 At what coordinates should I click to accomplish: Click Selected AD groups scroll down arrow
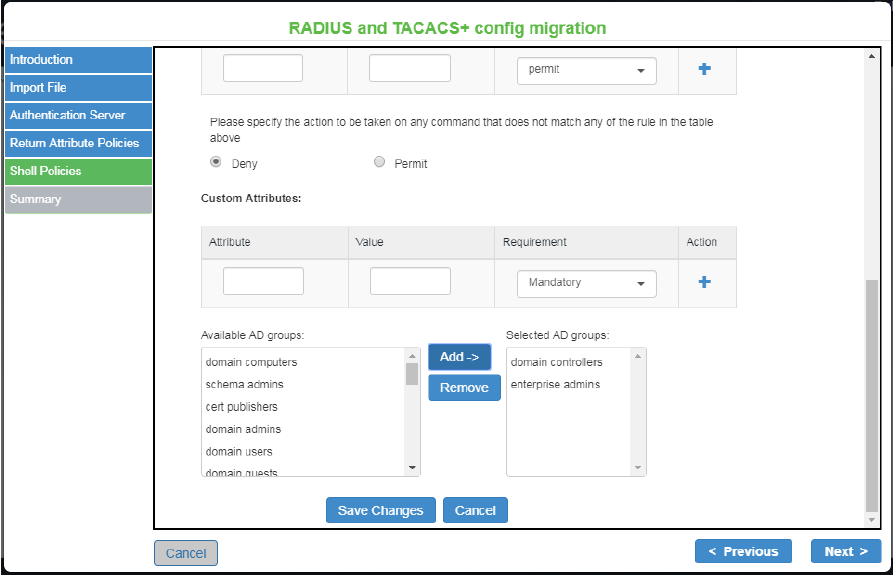pos(638,468)
